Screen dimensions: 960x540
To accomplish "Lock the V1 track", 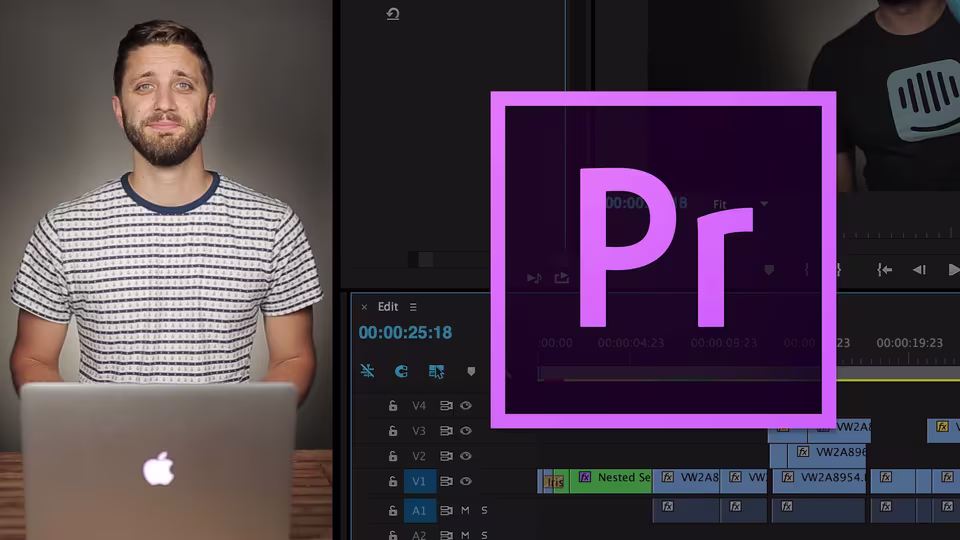I will 393,481.
